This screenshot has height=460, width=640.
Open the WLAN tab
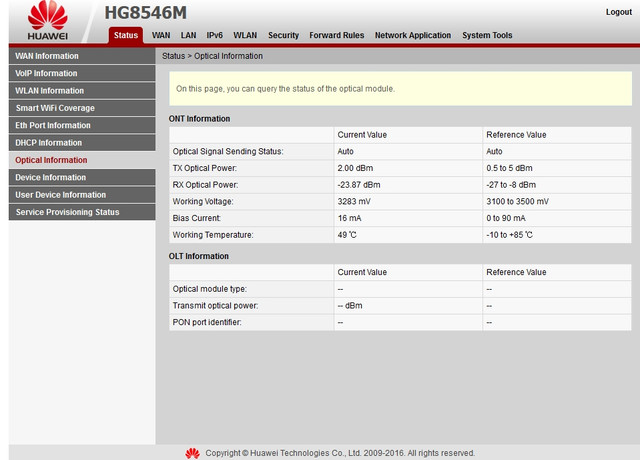tap(245, 35)
